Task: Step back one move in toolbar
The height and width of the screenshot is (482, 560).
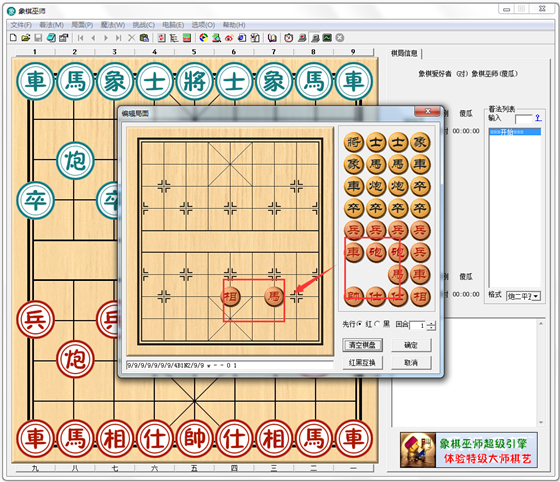Action: coord(93,37)
